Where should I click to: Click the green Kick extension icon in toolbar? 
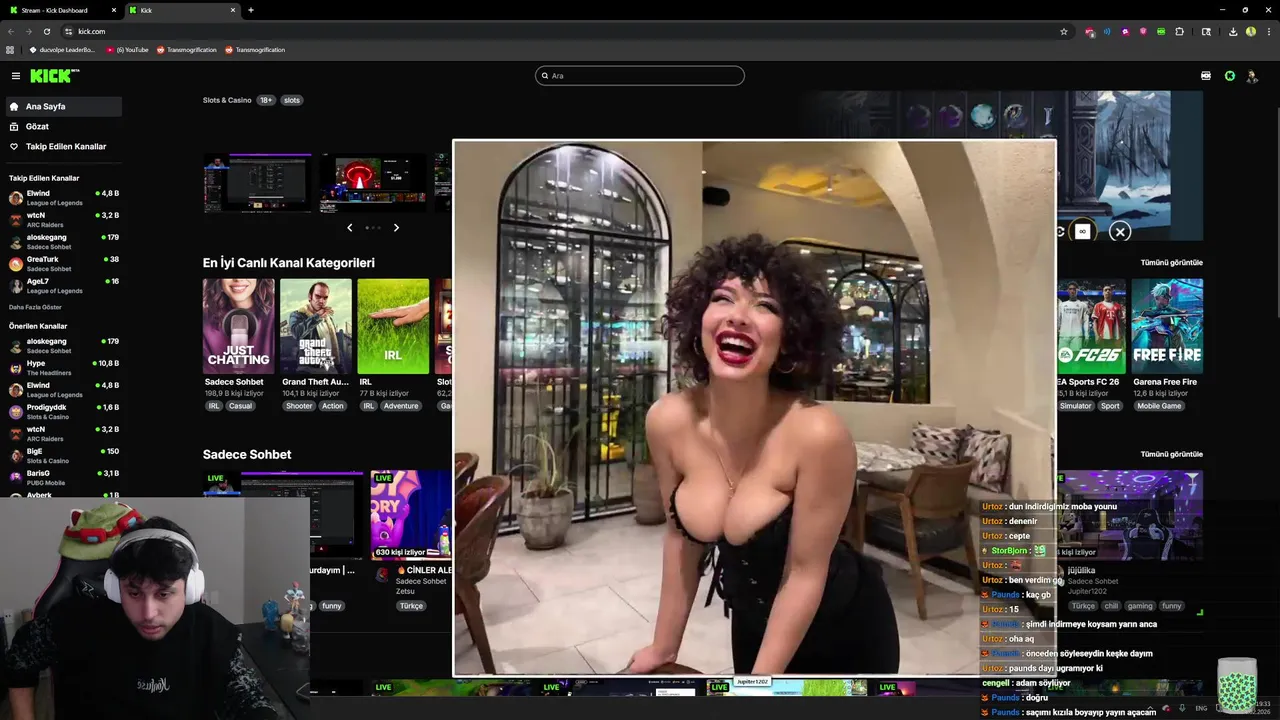pos(1161,31)
